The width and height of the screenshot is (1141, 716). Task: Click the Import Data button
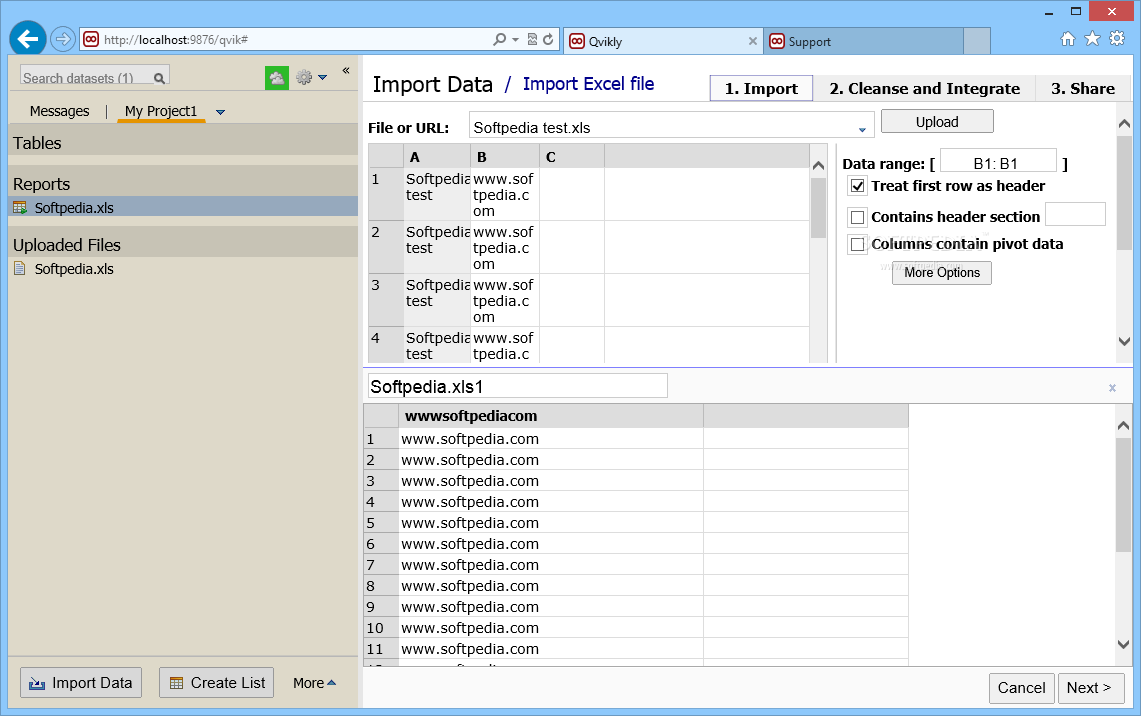[x=81, y=683]
